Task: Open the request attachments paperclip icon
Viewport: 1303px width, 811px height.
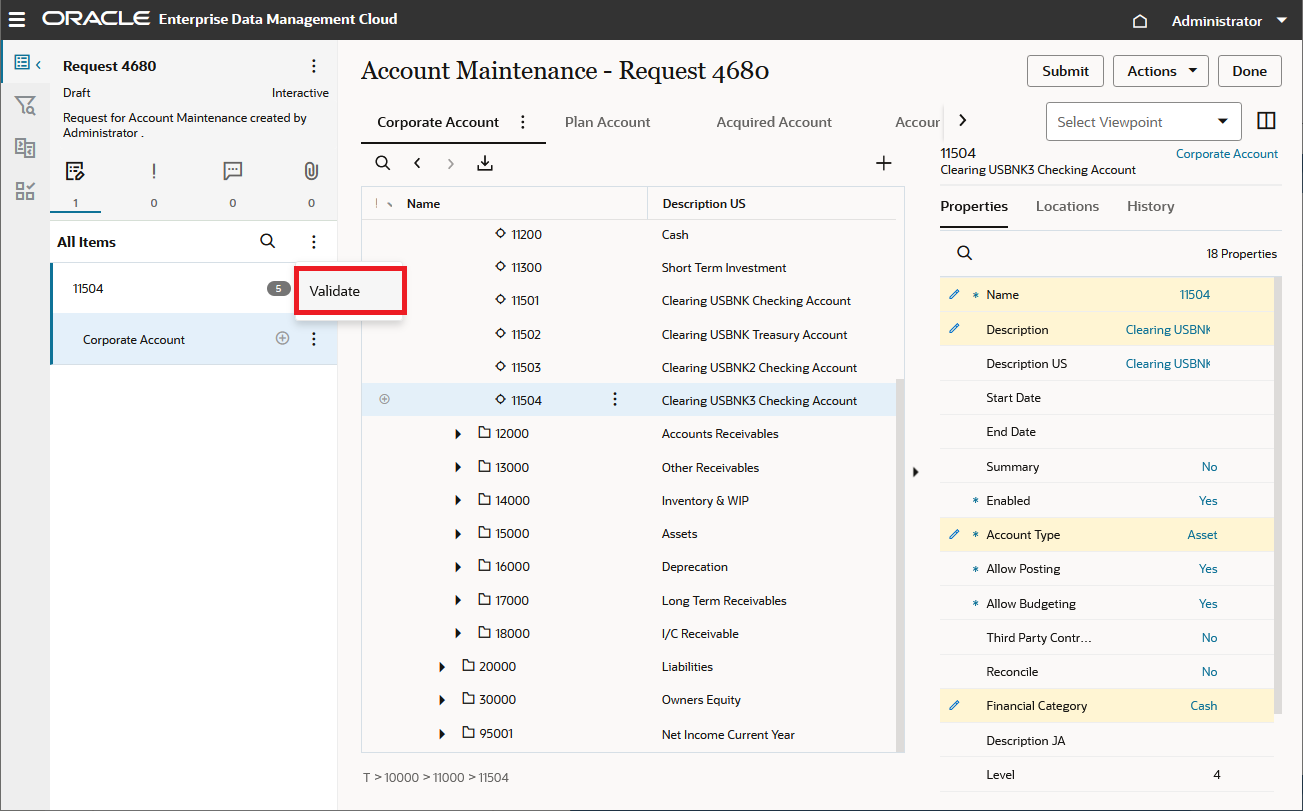Action: (x=311, y=171)
